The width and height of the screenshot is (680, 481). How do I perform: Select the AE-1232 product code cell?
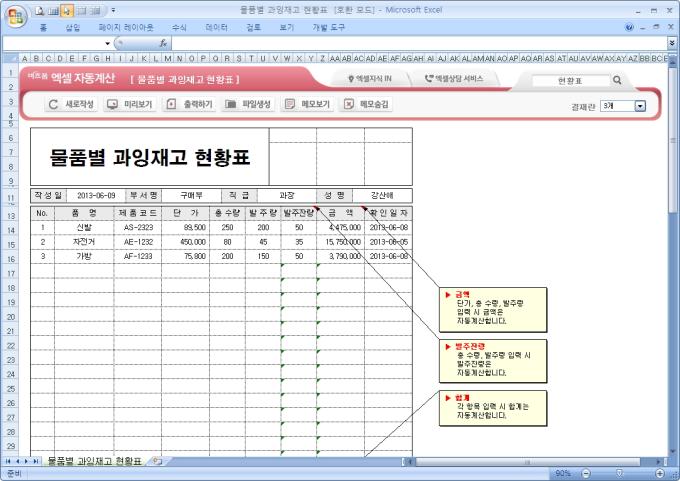click(x=138, y=242)
